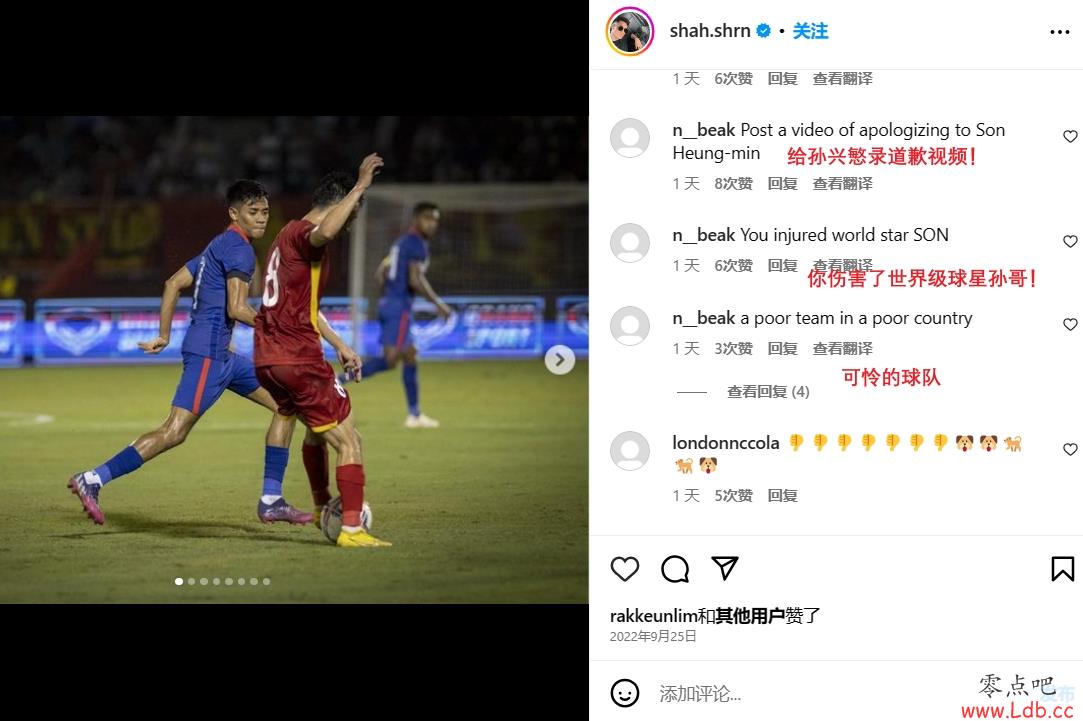
Task: Like the 'poor team in a poor country' comment
Action: click(x=1070, y=324)
